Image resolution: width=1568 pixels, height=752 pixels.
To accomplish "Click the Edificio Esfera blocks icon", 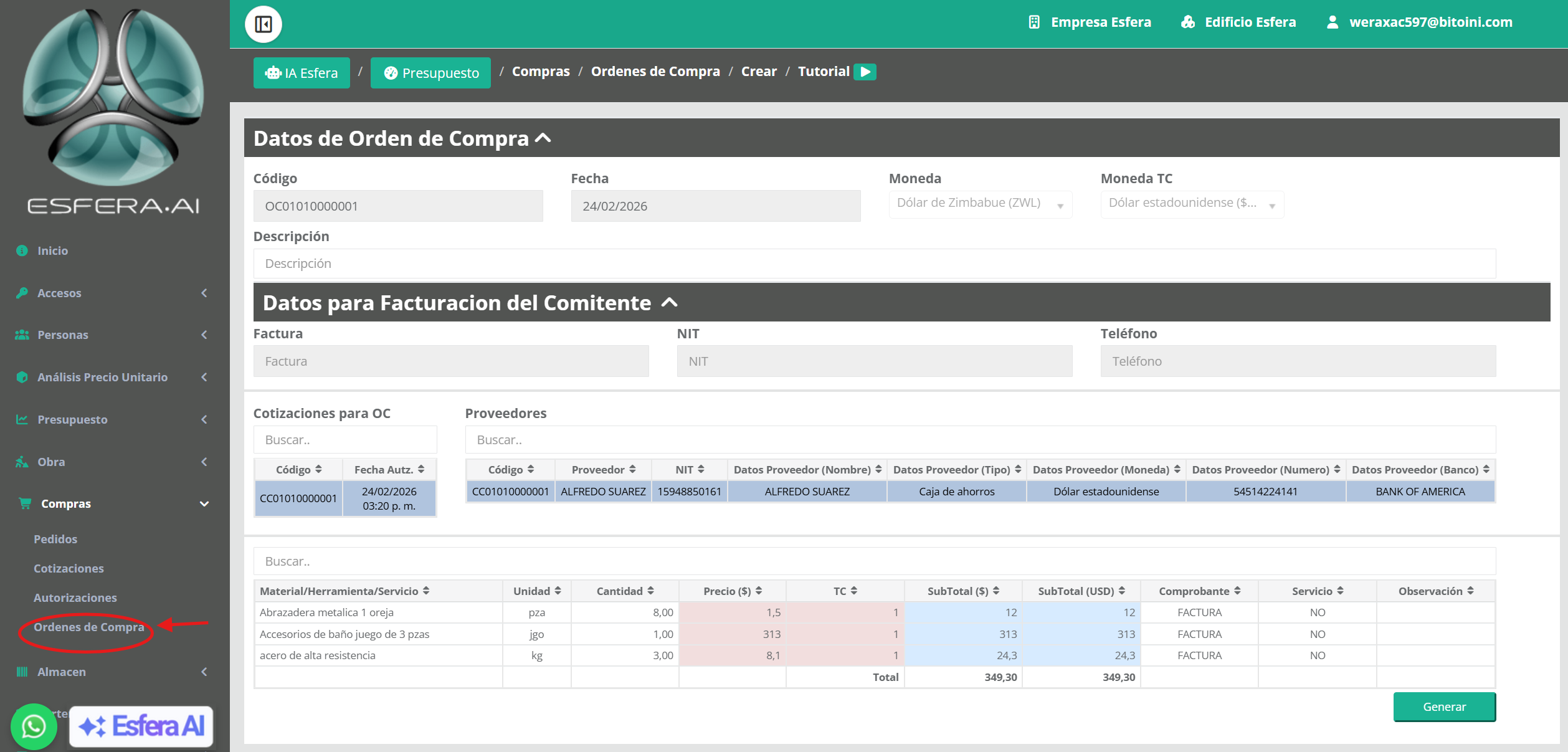I will coord(1188,22).
